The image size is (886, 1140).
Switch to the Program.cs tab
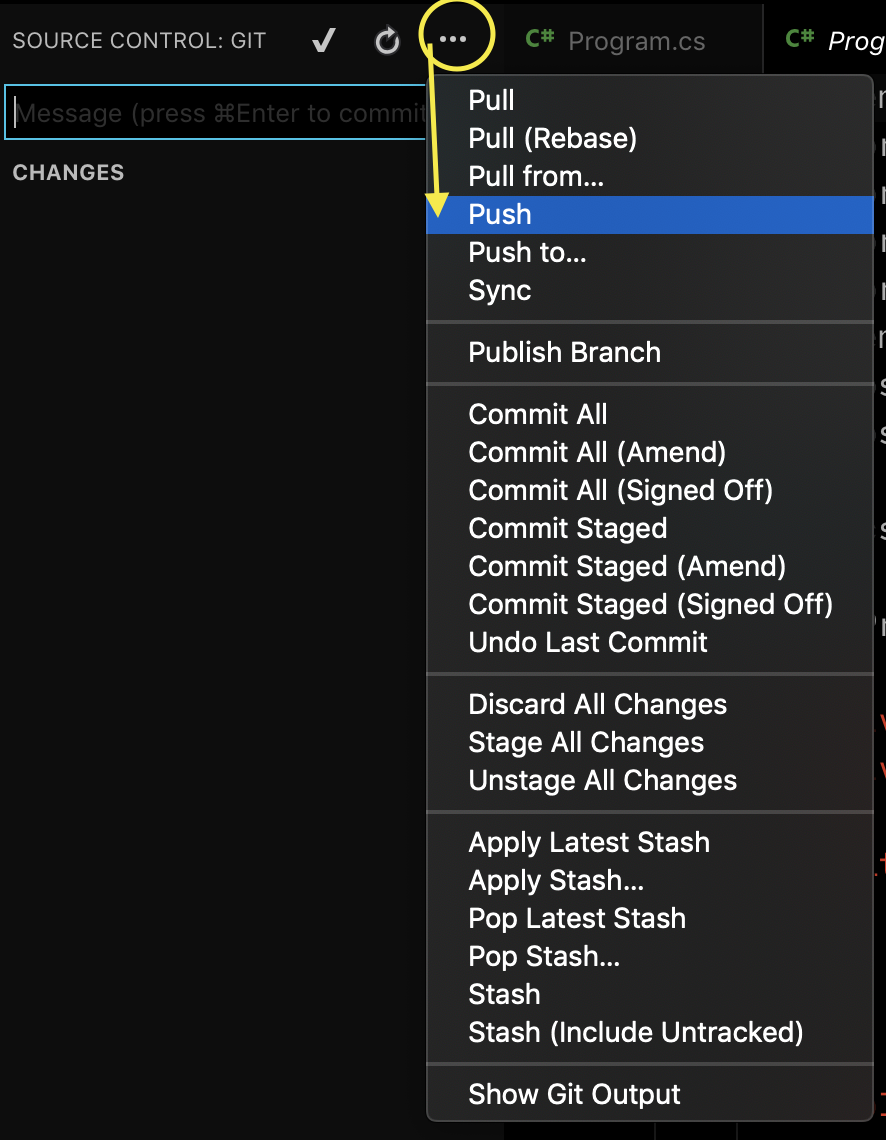636,42
